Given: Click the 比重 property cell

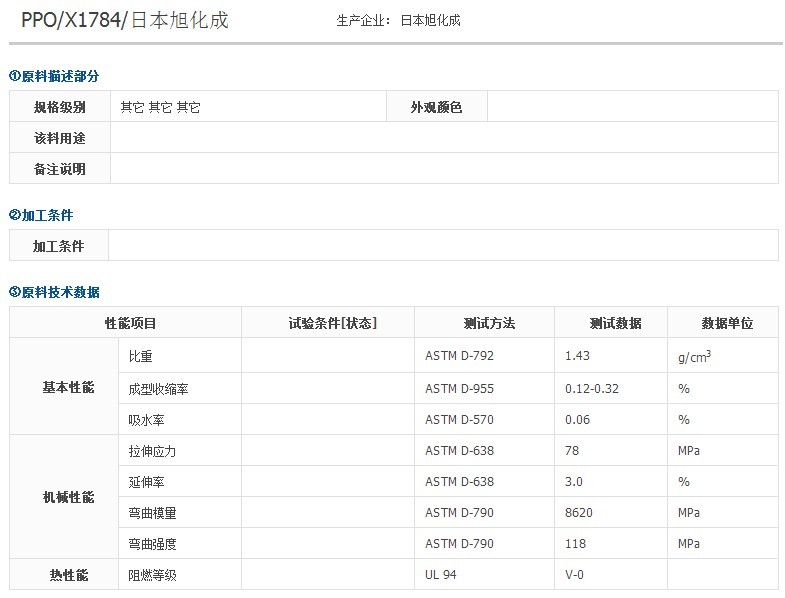Looking at the screenshot, I should point(180,356).
